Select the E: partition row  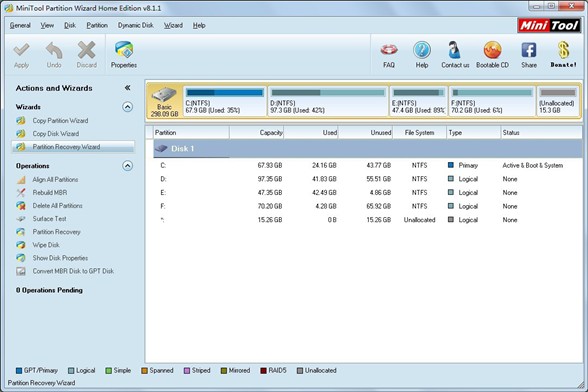[x=368, y=192]
